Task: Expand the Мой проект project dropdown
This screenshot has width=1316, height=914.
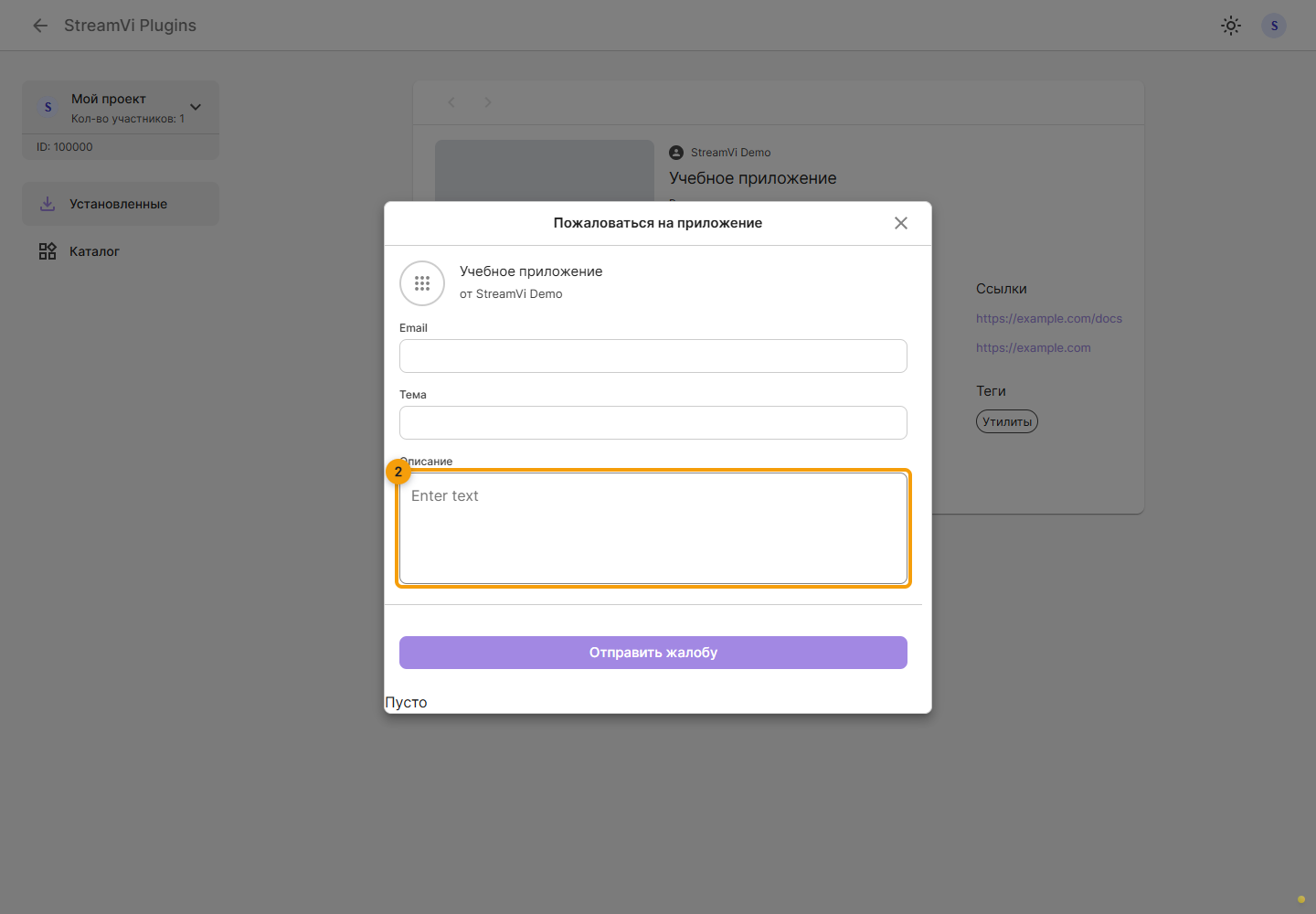Action: coord(196,107)
